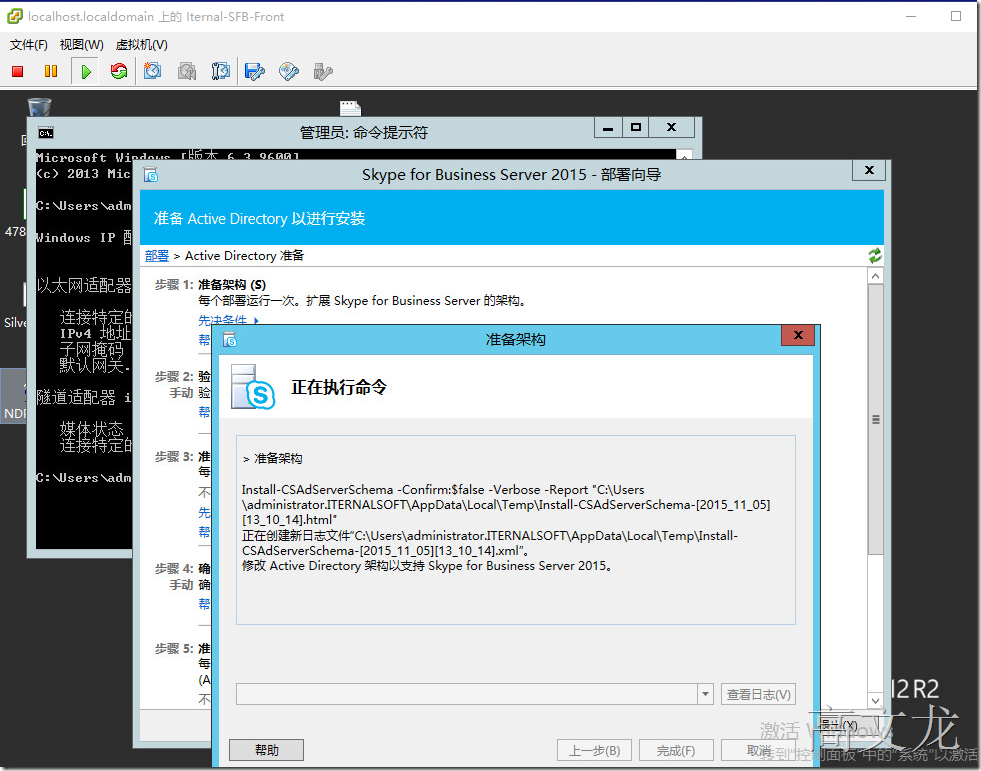Click the 先决条件 link under step 1
Viewport: 981px width, 771px height.
[223, 320]
